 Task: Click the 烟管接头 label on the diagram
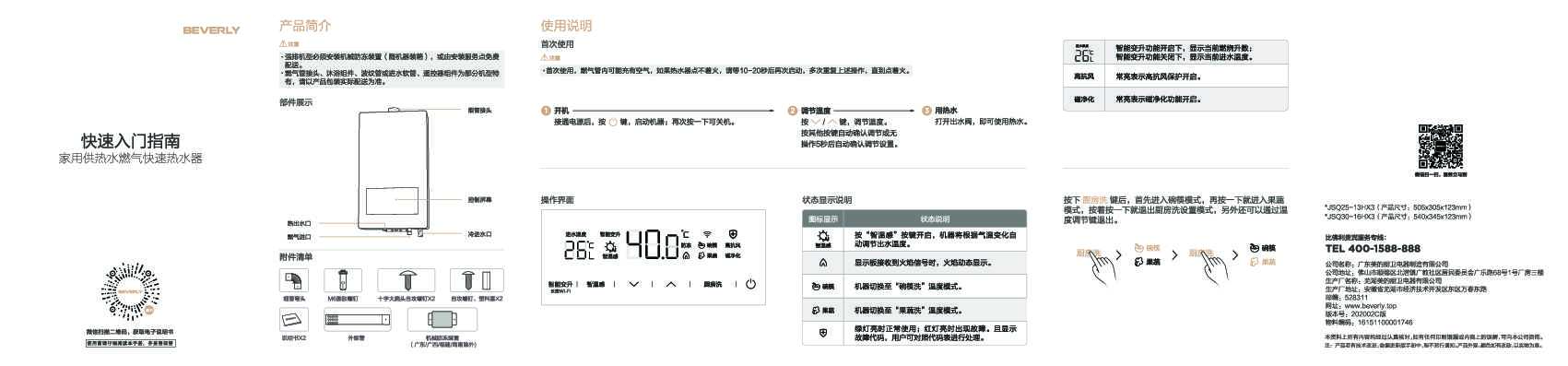coord(479,111)
